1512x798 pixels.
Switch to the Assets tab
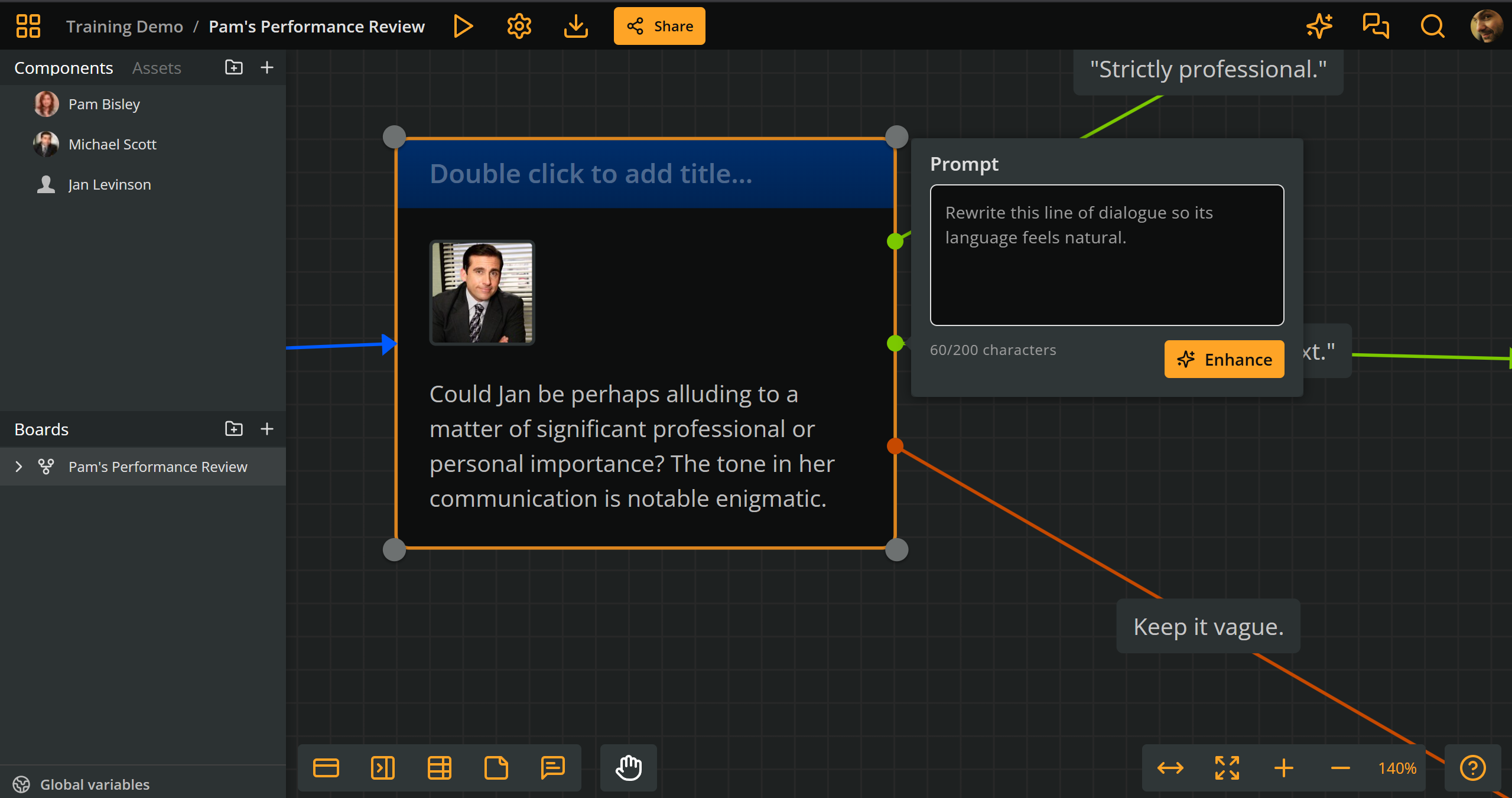157,68
